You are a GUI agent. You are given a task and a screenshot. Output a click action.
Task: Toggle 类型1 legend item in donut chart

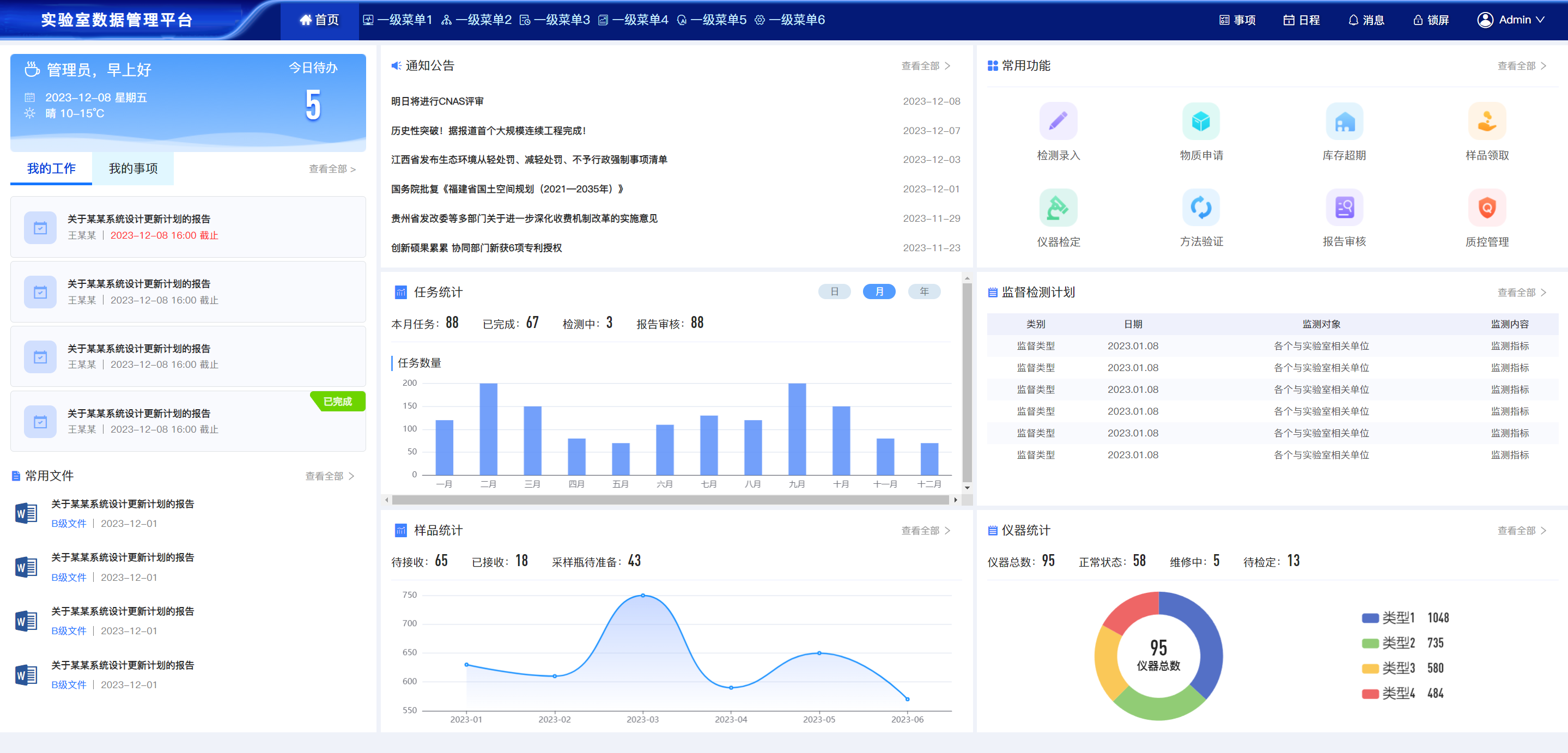pos(1405,618)
